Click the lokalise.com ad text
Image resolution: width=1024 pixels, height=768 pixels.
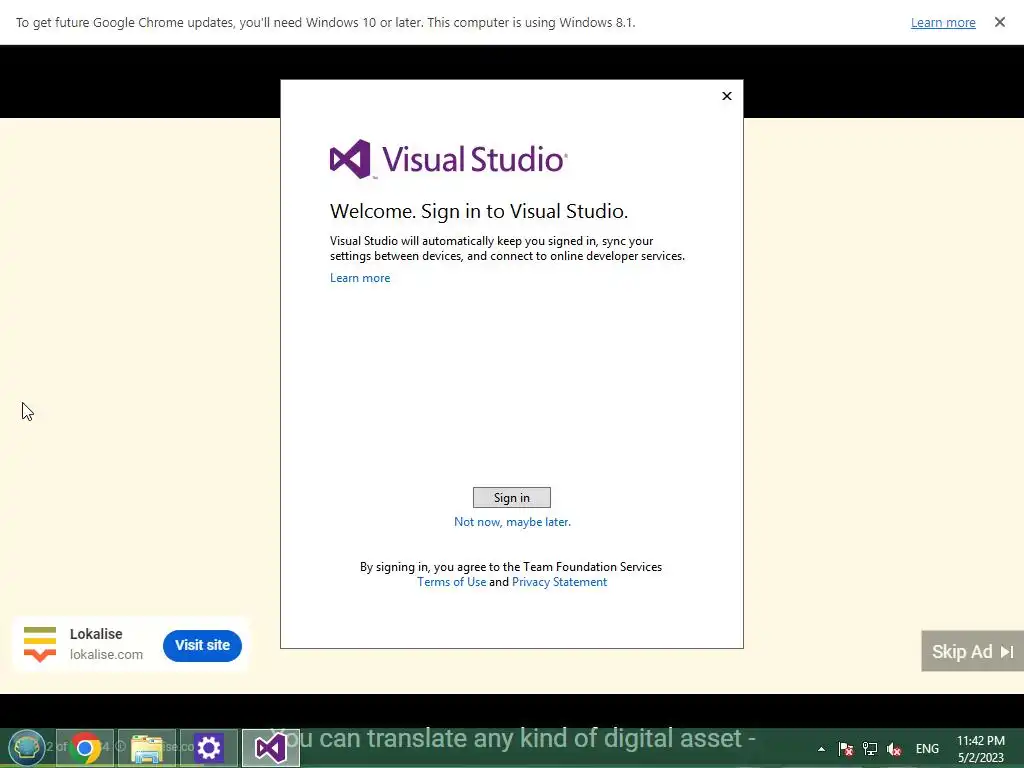(x=106, y=654)
